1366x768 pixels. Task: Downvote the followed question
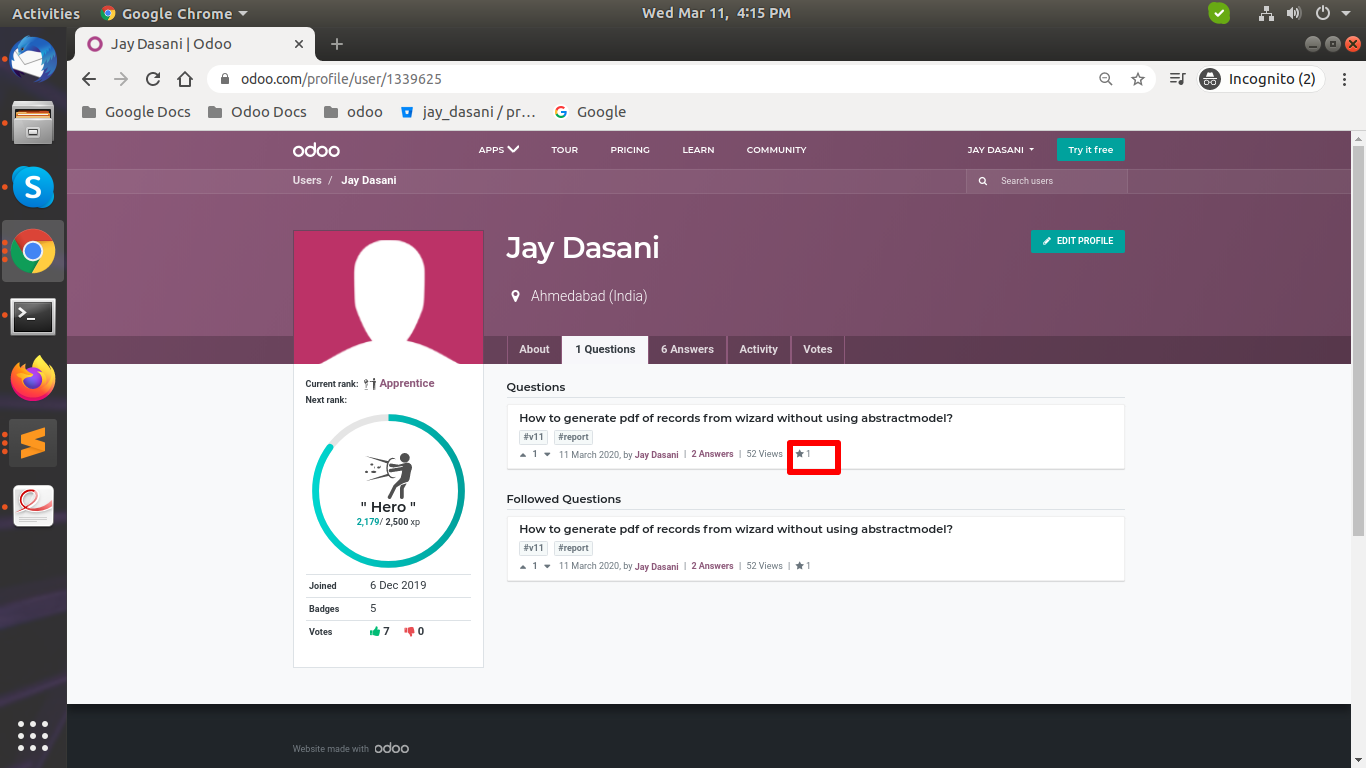[545, 565]
